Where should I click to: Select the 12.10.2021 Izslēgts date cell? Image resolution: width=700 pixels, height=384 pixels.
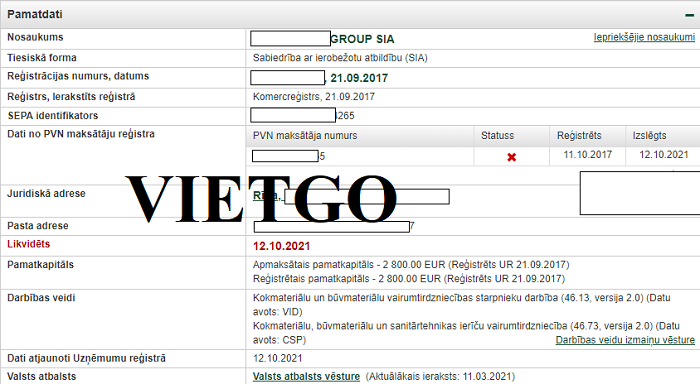pos(664,154)
